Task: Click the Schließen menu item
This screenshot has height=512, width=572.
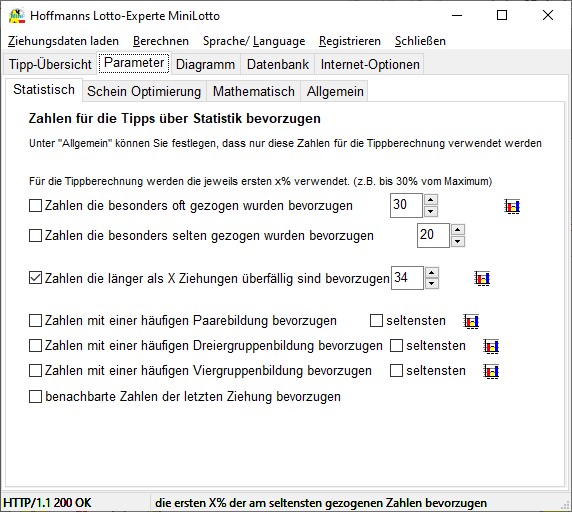Action: [x=420, y=41]
